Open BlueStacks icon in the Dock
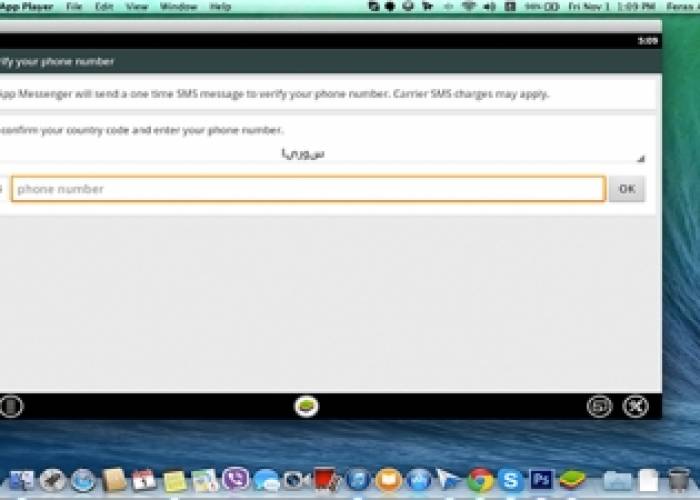The image size is (700, 500). pos(572,480)
